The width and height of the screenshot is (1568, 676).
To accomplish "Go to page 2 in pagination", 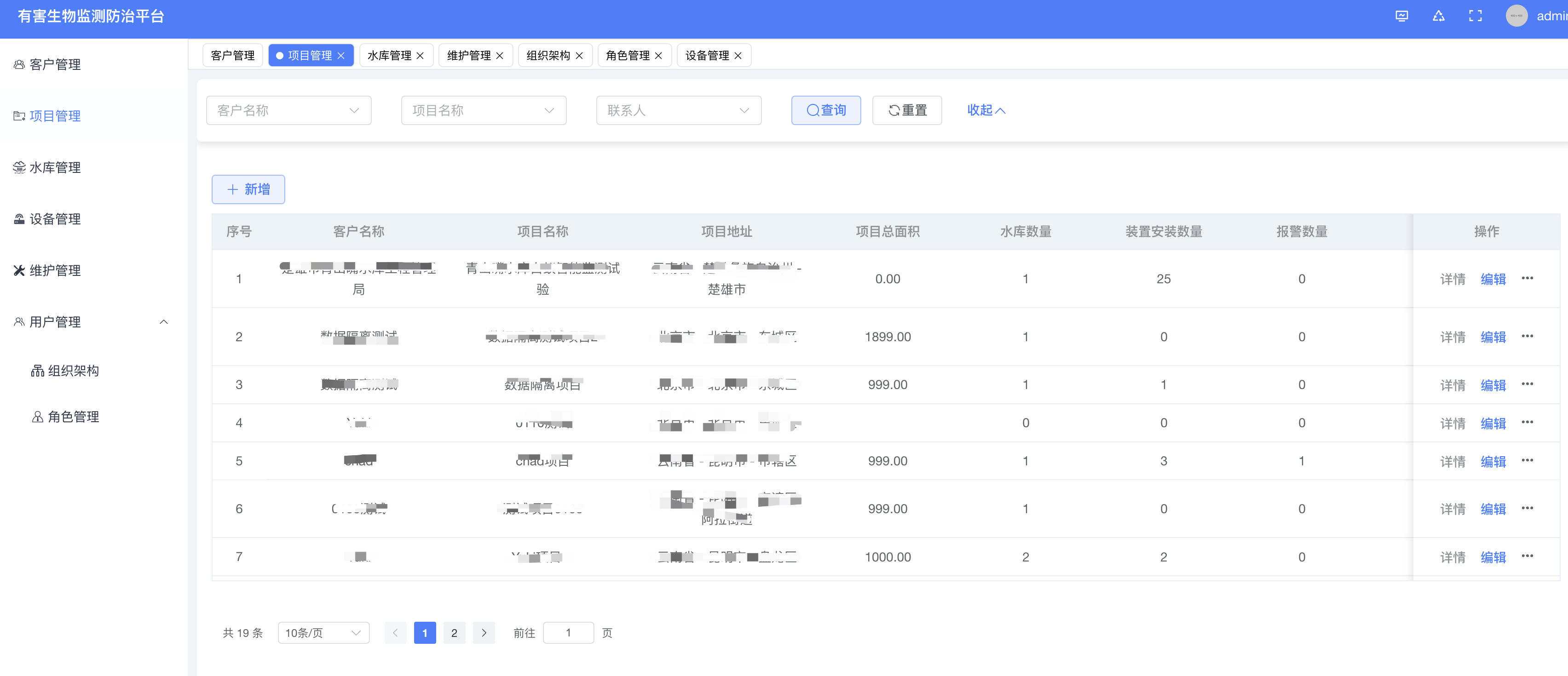I will coord(454,633).
